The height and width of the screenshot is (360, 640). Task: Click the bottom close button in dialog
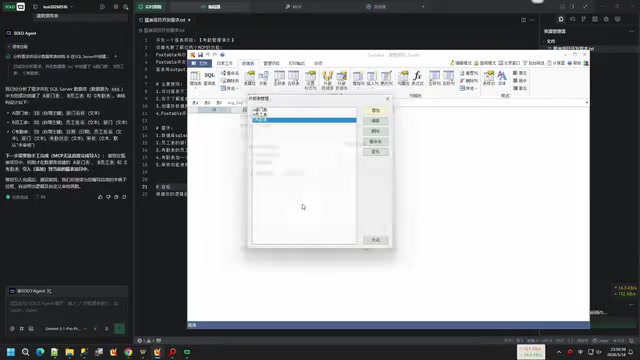376,240
